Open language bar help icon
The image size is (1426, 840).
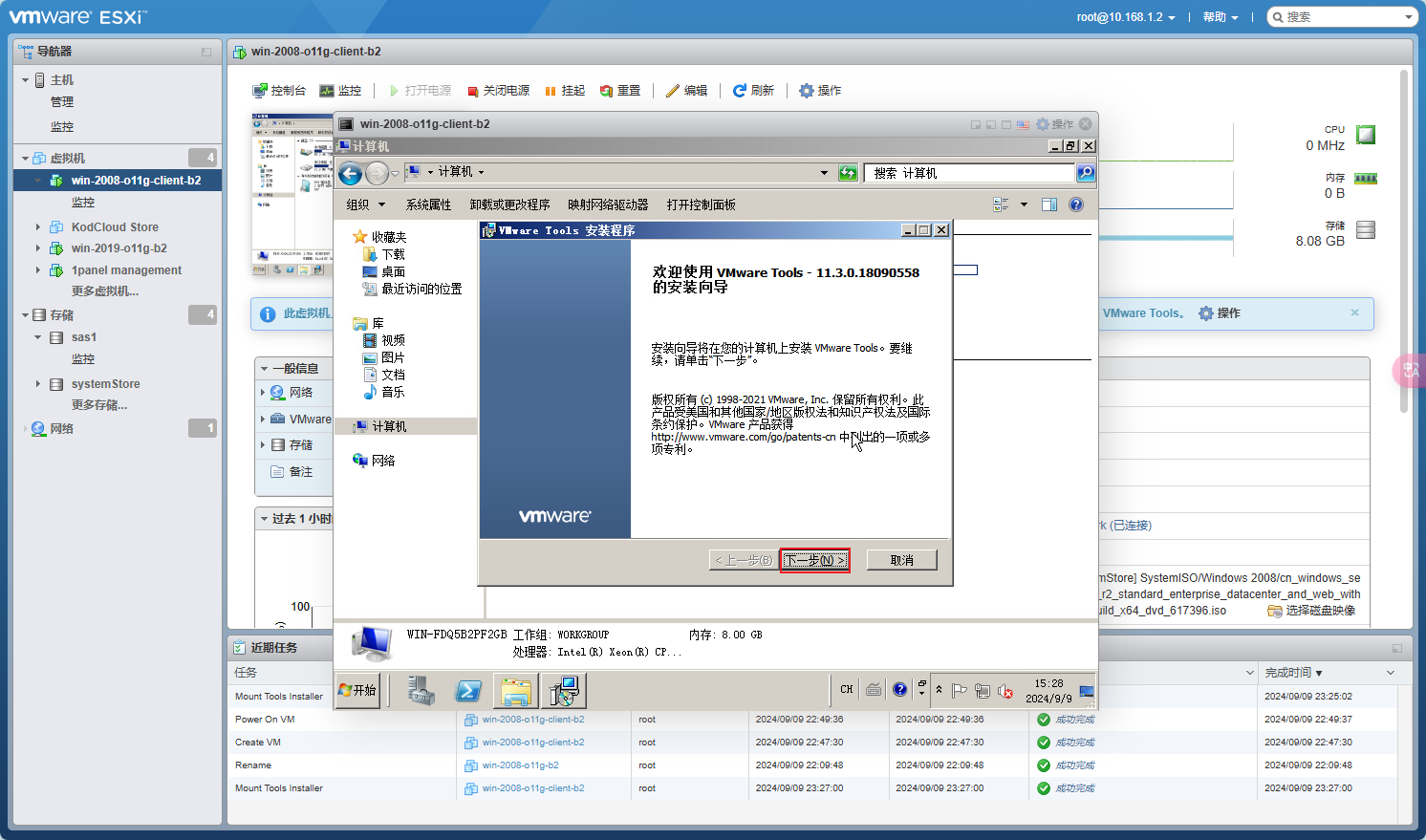899,689
